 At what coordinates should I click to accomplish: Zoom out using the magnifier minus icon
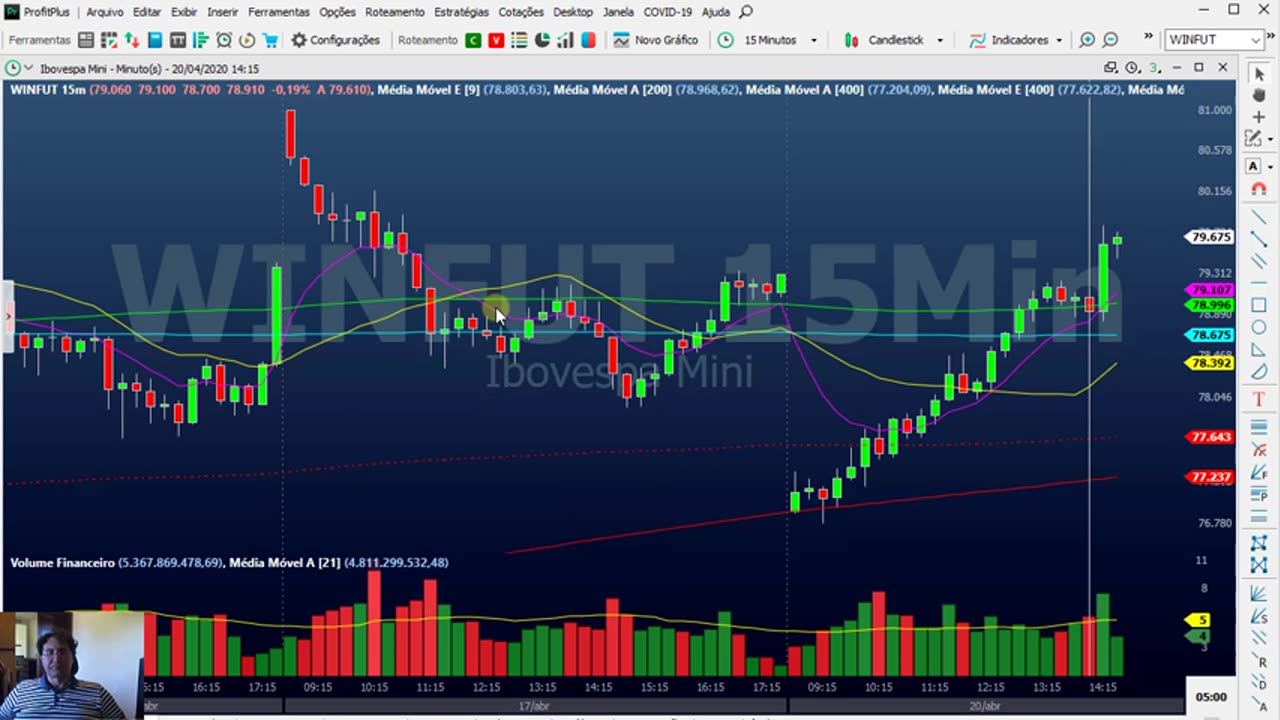click(x=1110, y=40)
